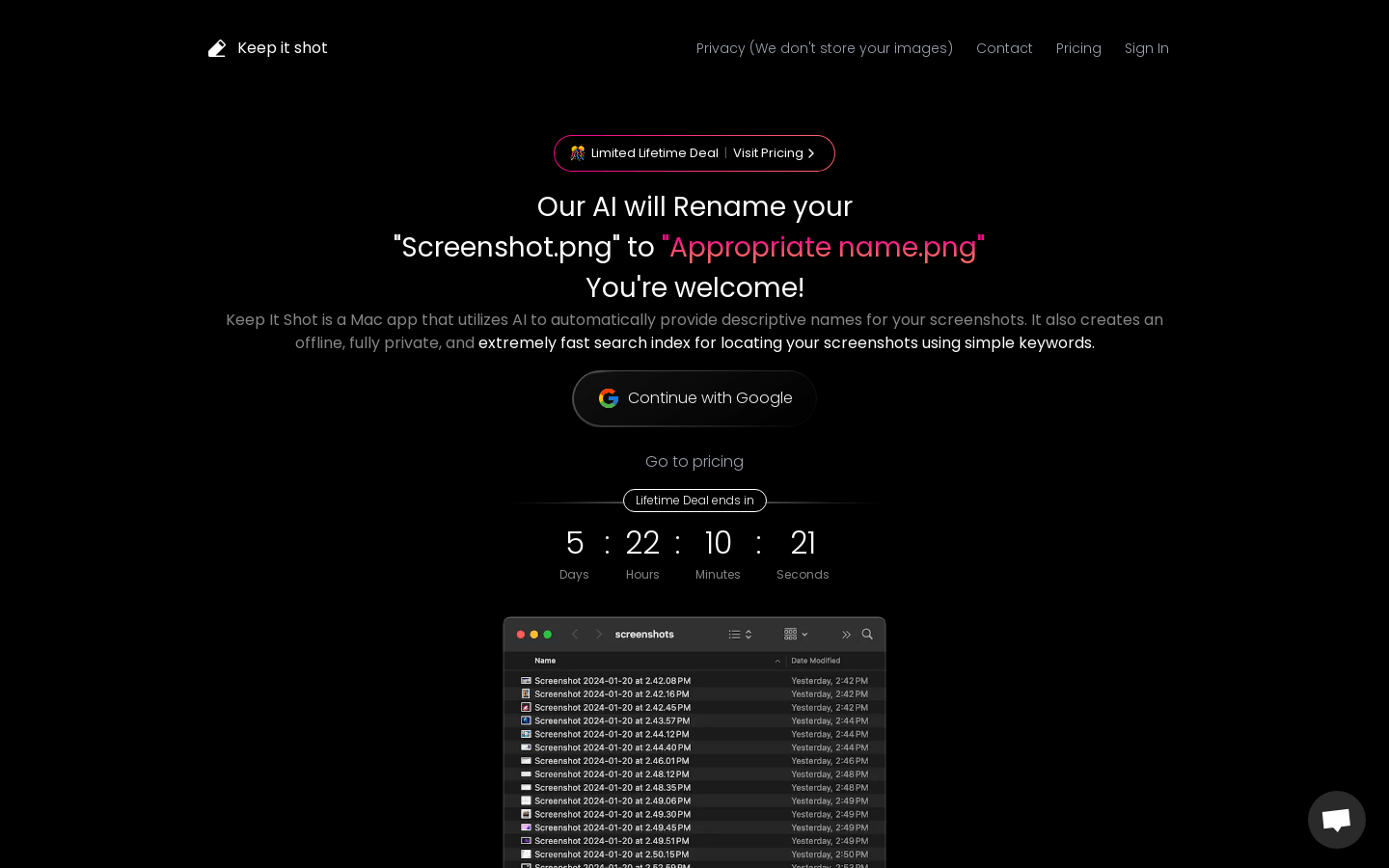Click the thumbnail icon of Screenshot 2.49.30 PM
Viewport: 1389px width, 868px height.
526,814
